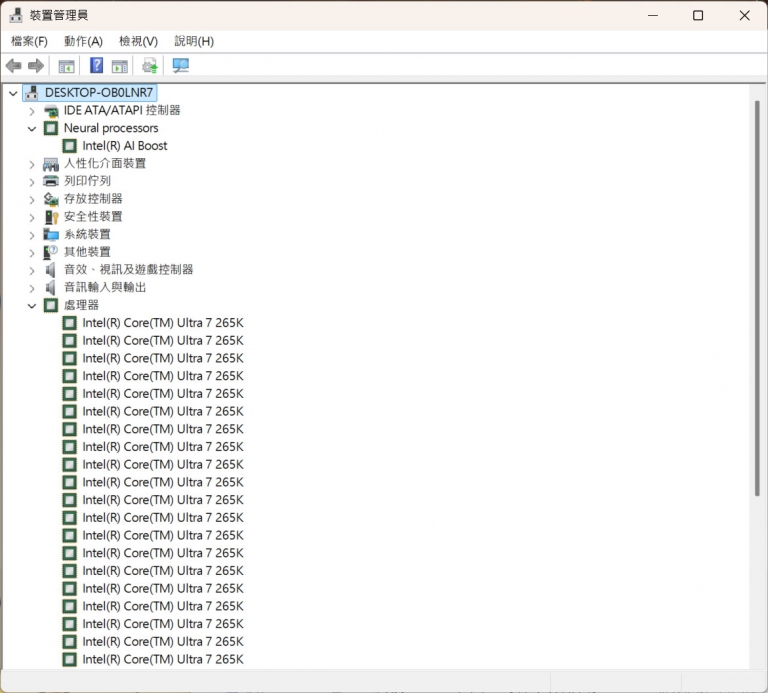Toggle the show/hide console tree toolbar icon
768x693 pixels.
(x=66, y=66)
